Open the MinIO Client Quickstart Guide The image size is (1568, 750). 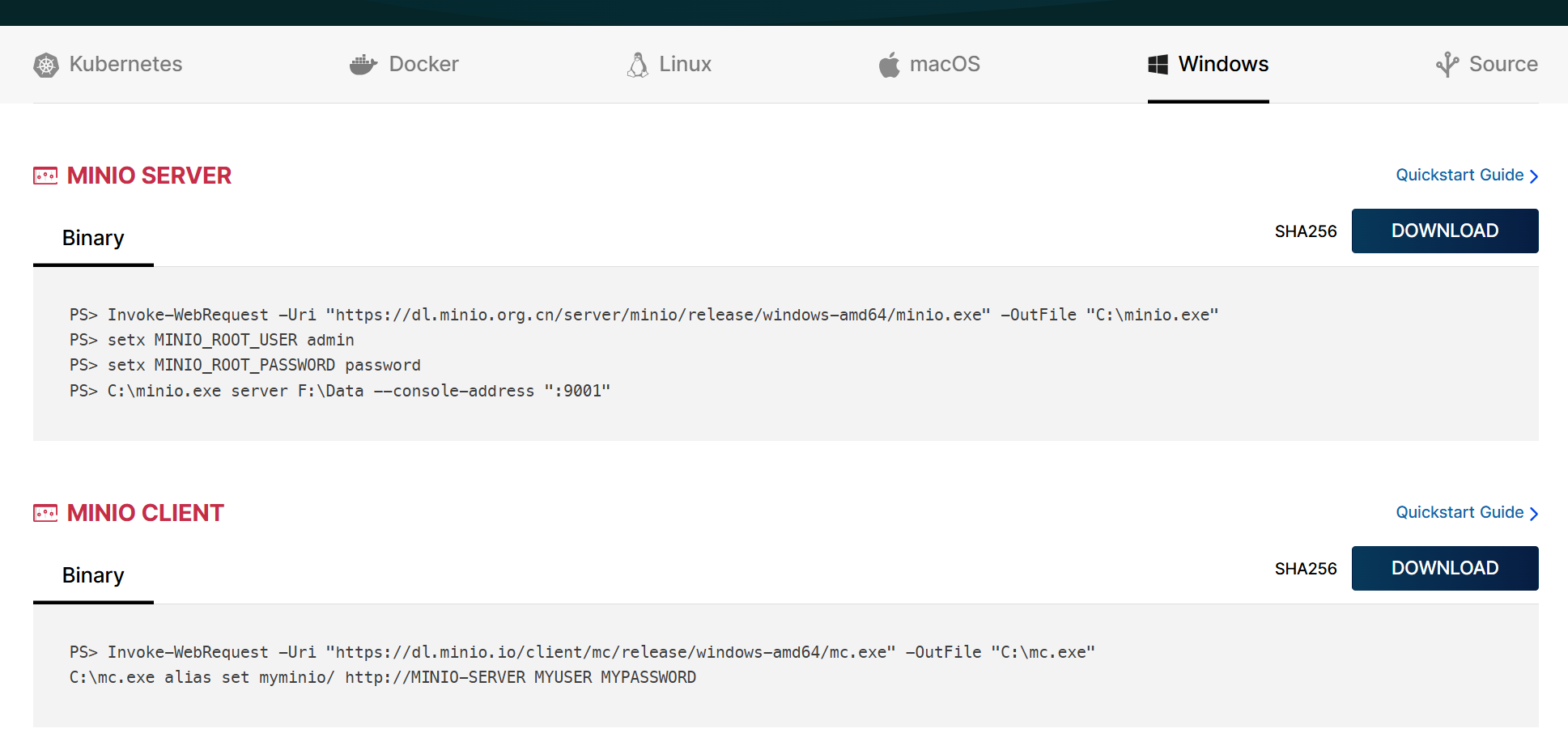1466,513
